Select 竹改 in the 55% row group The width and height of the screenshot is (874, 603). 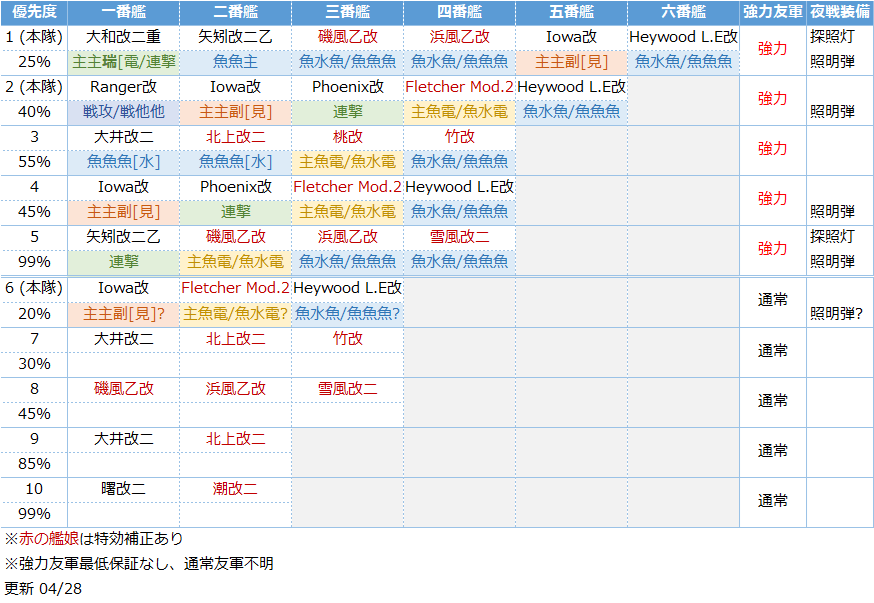[459, 138]
